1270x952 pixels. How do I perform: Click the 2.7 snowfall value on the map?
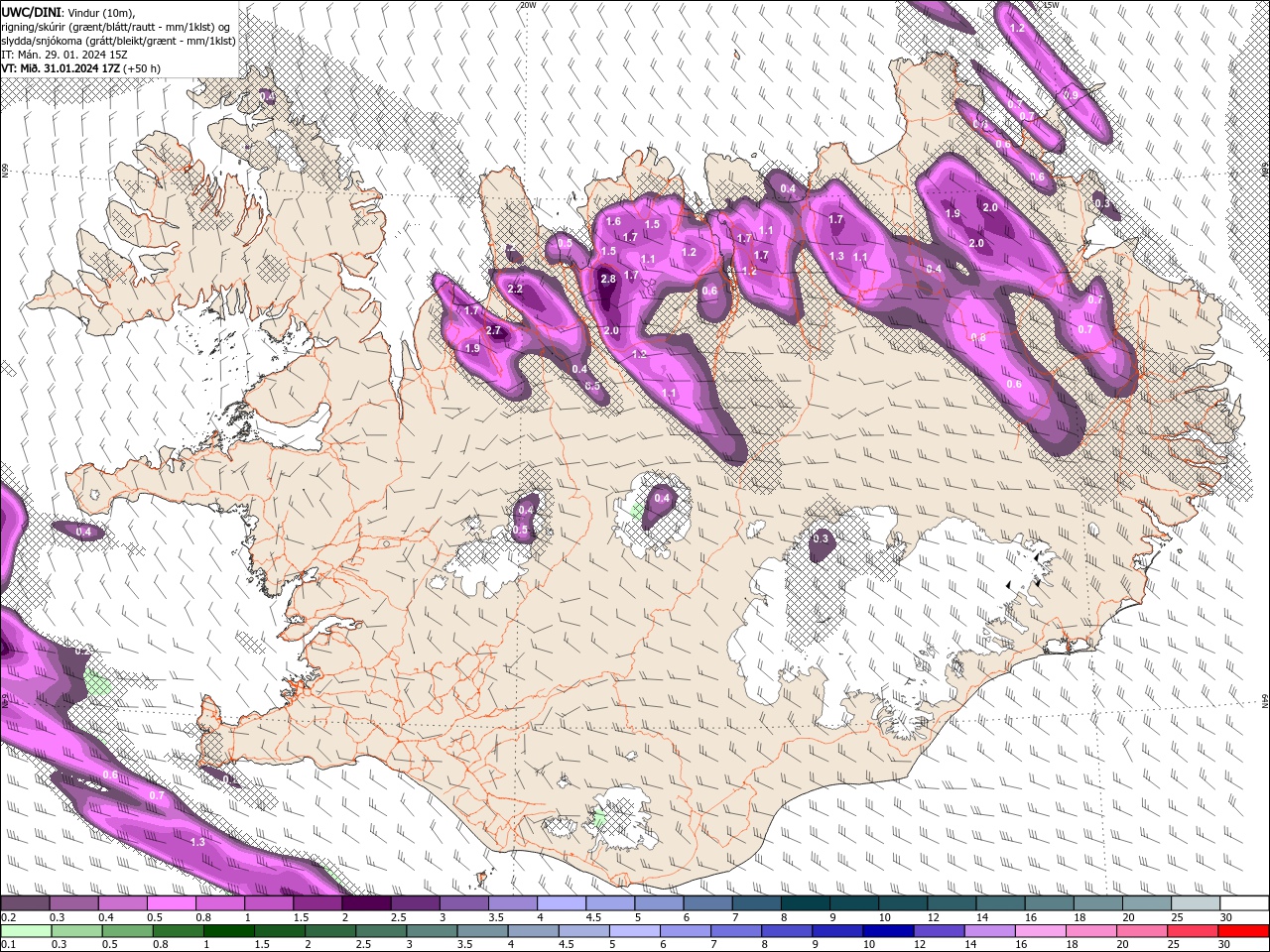pos(493,330)
